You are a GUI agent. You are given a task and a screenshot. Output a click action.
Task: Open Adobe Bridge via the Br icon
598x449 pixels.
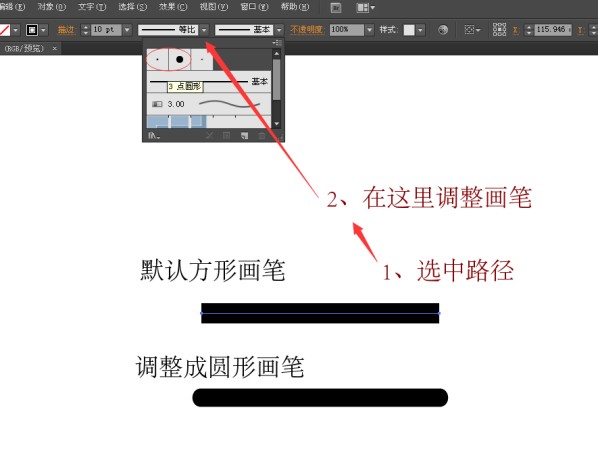click(336, 8)
